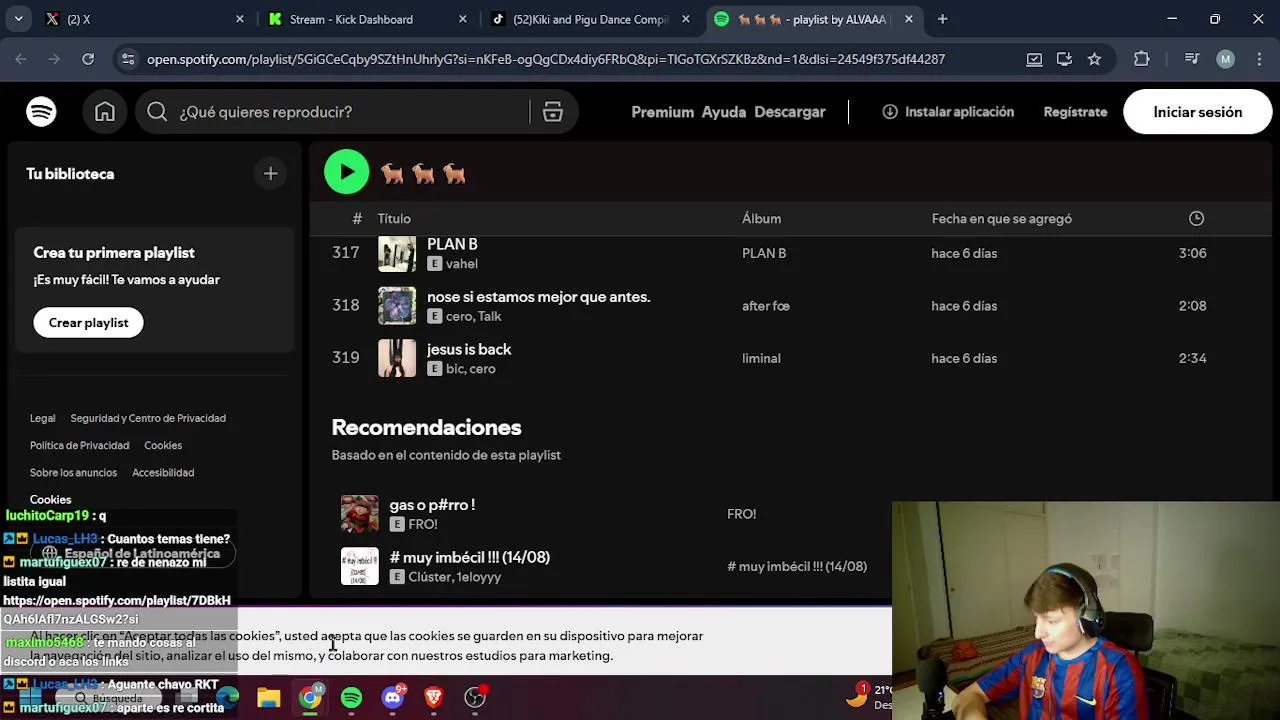Select recommended track 'gas o p#rro !'
This screenshot has height=720, width=1280.
(432, 505)
